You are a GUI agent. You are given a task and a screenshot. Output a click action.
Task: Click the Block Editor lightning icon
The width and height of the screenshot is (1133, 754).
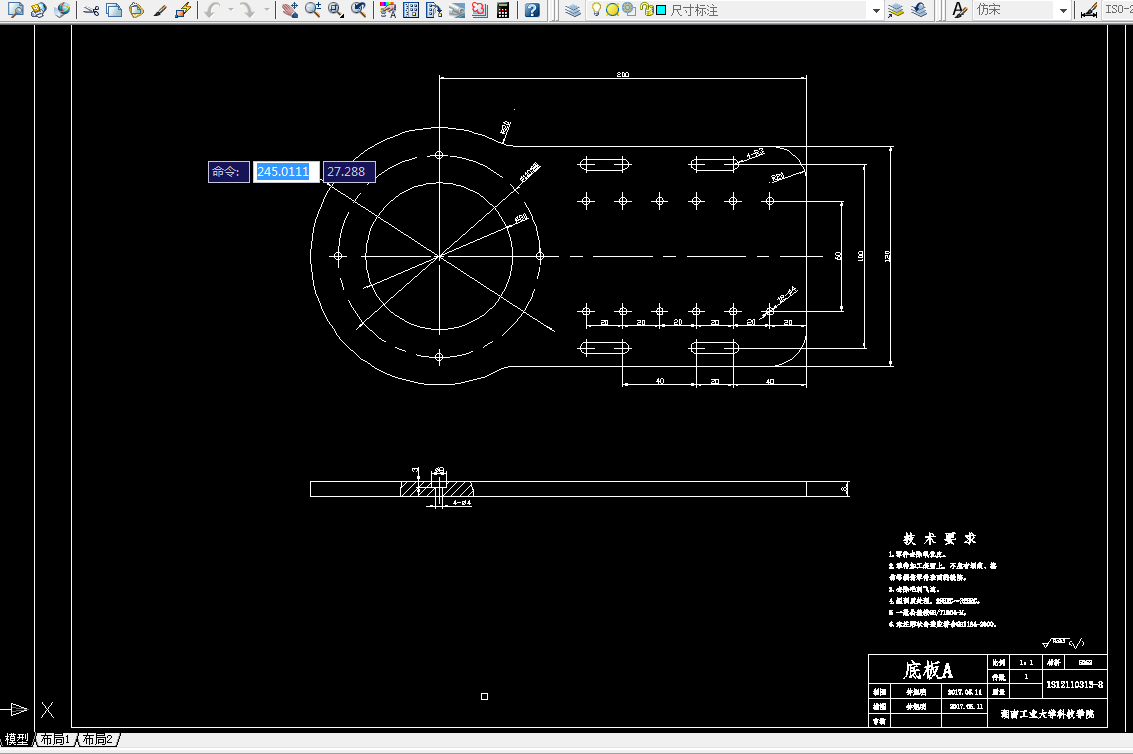[x=184, y=10]
